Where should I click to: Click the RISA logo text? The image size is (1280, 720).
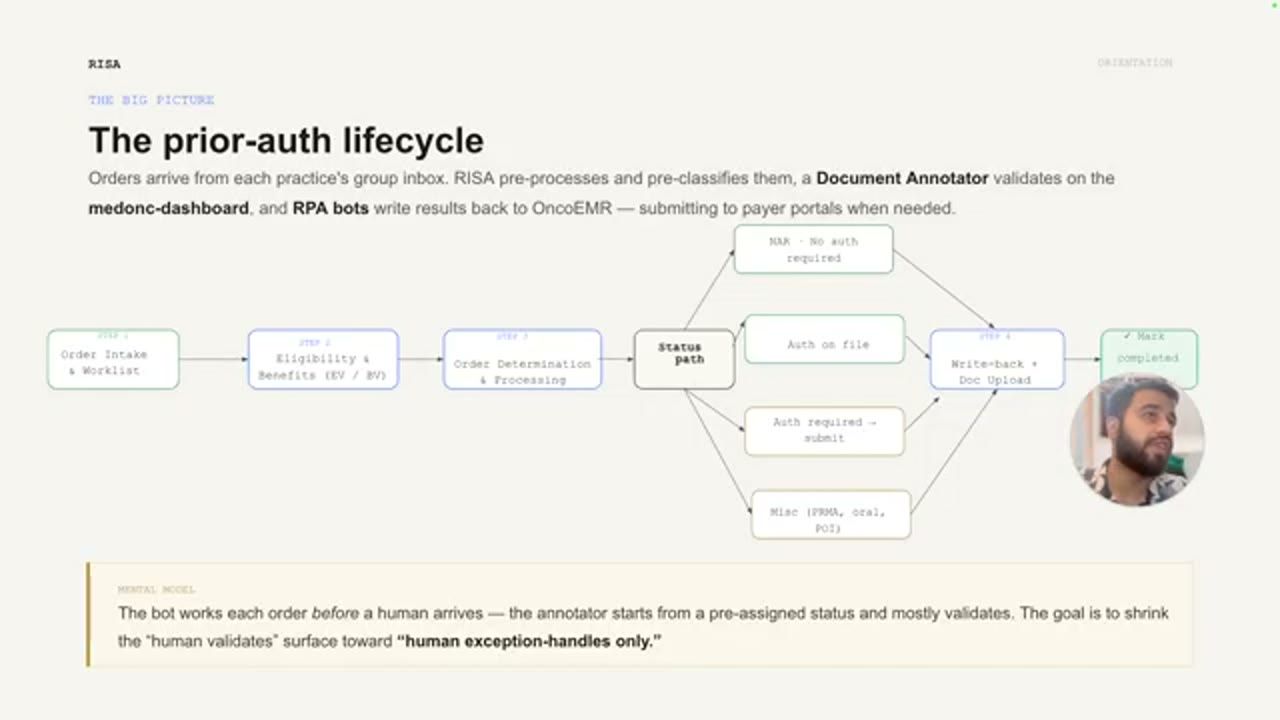click(104, 64)
